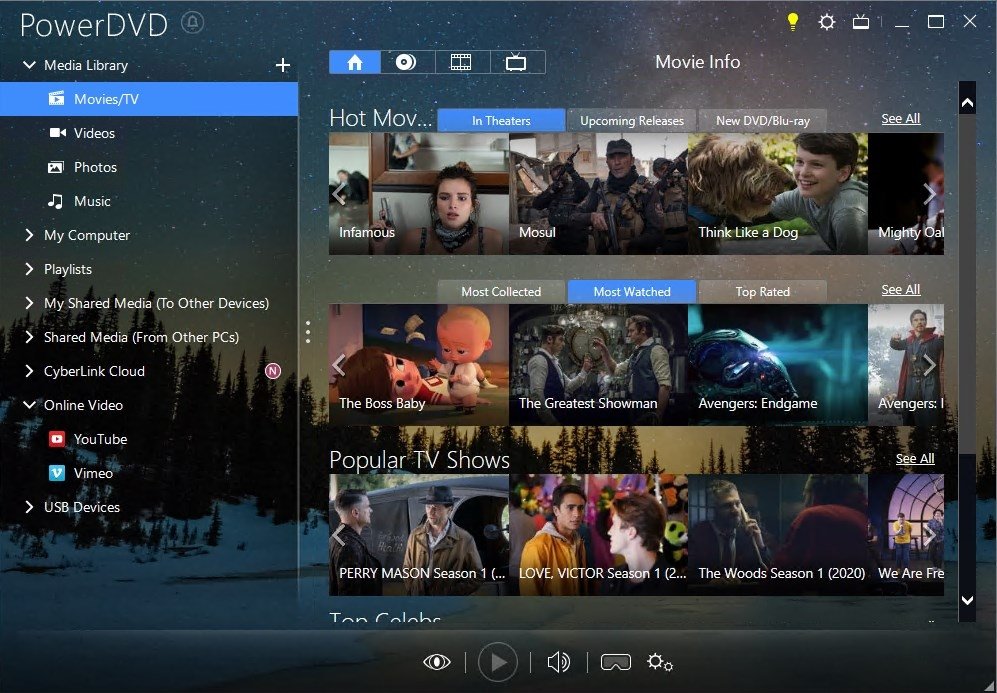Open the player settings gears icon
Viewport: 997px width, 693px height.
pyautogui.click(x=660, y=662)
